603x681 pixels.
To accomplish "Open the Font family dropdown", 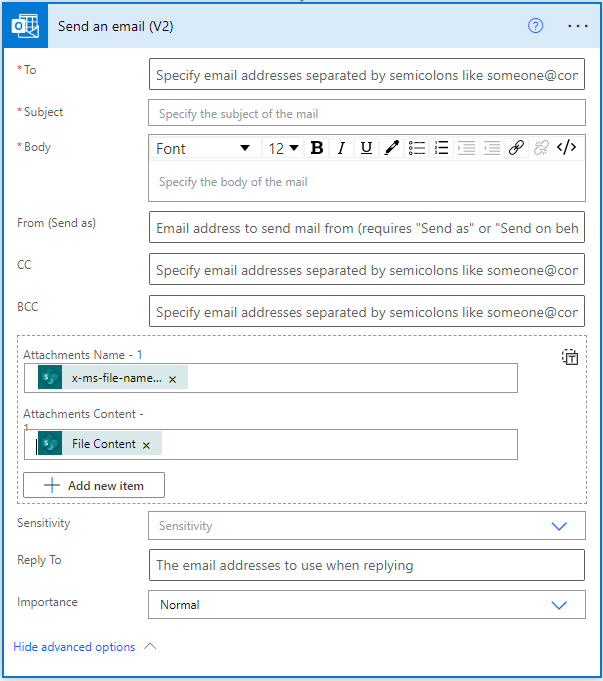I will pos(203,148).
